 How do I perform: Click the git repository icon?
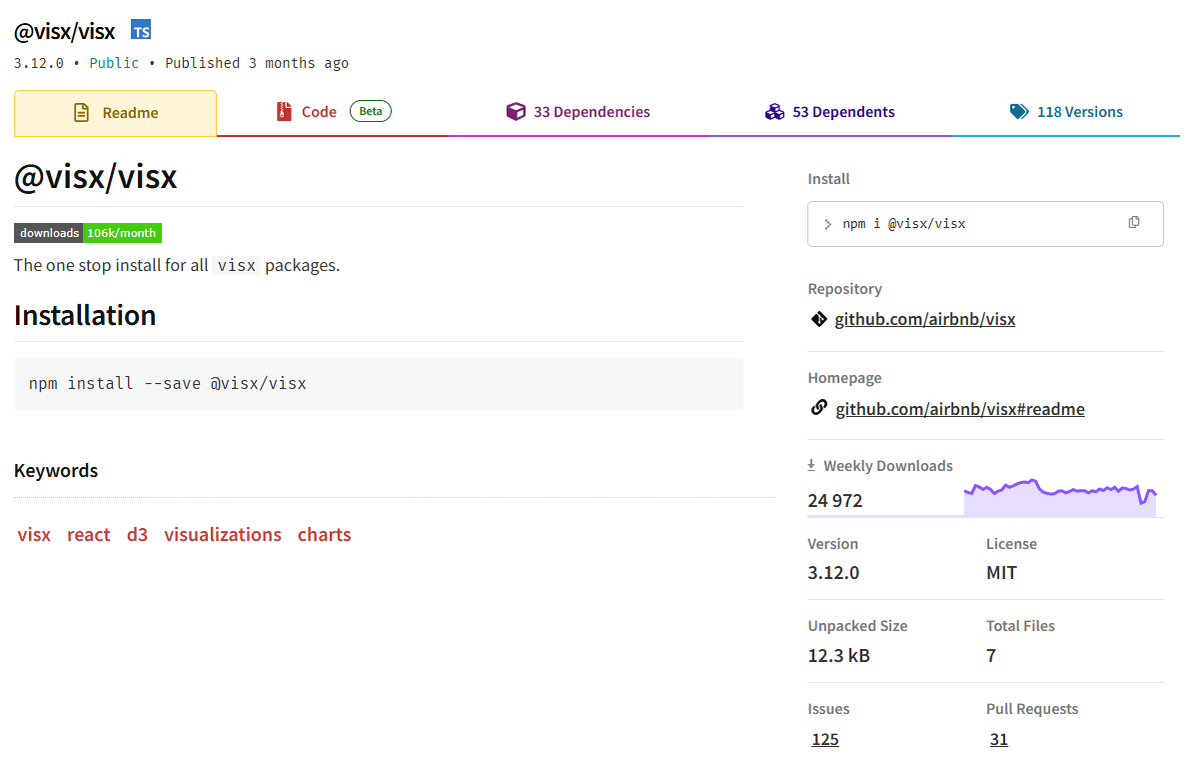point(819,320)
